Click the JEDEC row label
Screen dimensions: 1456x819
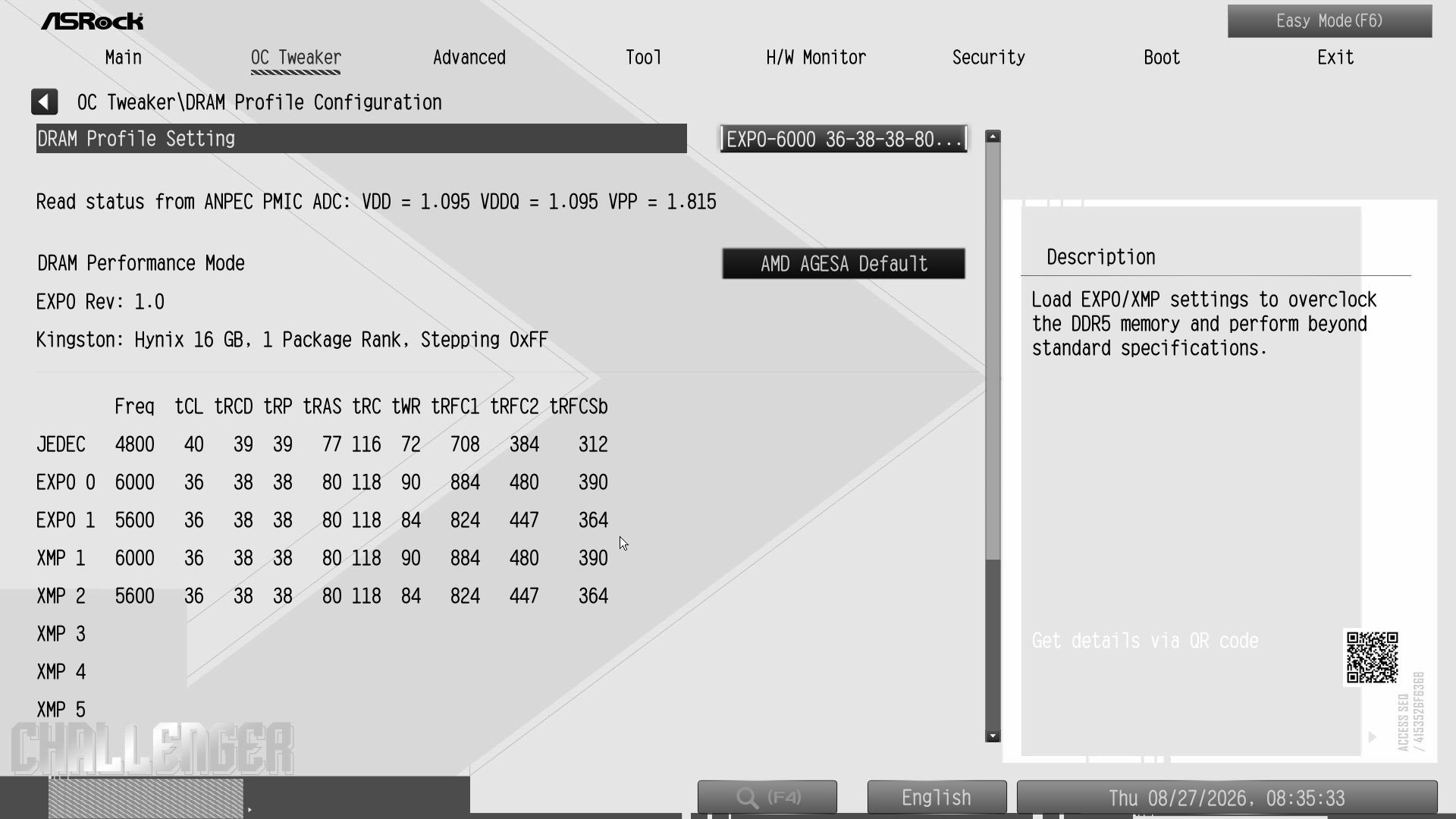[61, 444]
